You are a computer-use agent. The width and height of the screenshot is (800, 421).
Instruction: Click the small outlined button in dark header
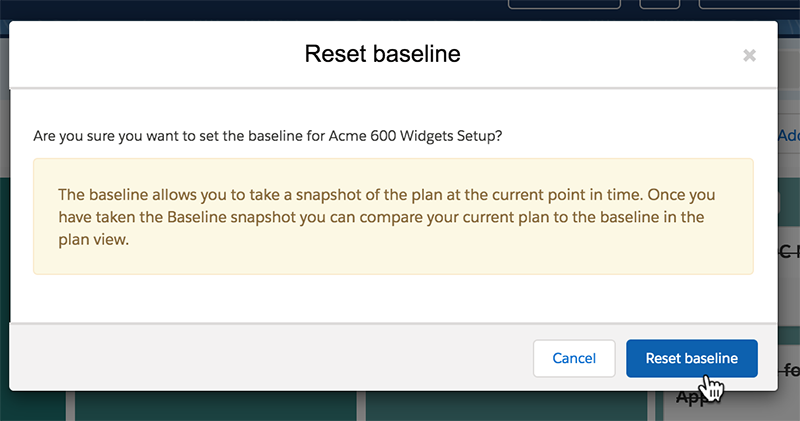tap(660, 4)
